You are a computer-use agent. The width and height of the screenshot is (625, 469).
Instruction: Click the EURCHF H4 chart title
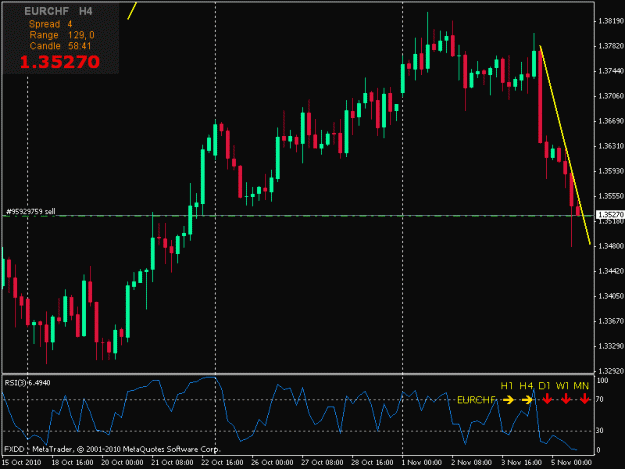[58, 11]
